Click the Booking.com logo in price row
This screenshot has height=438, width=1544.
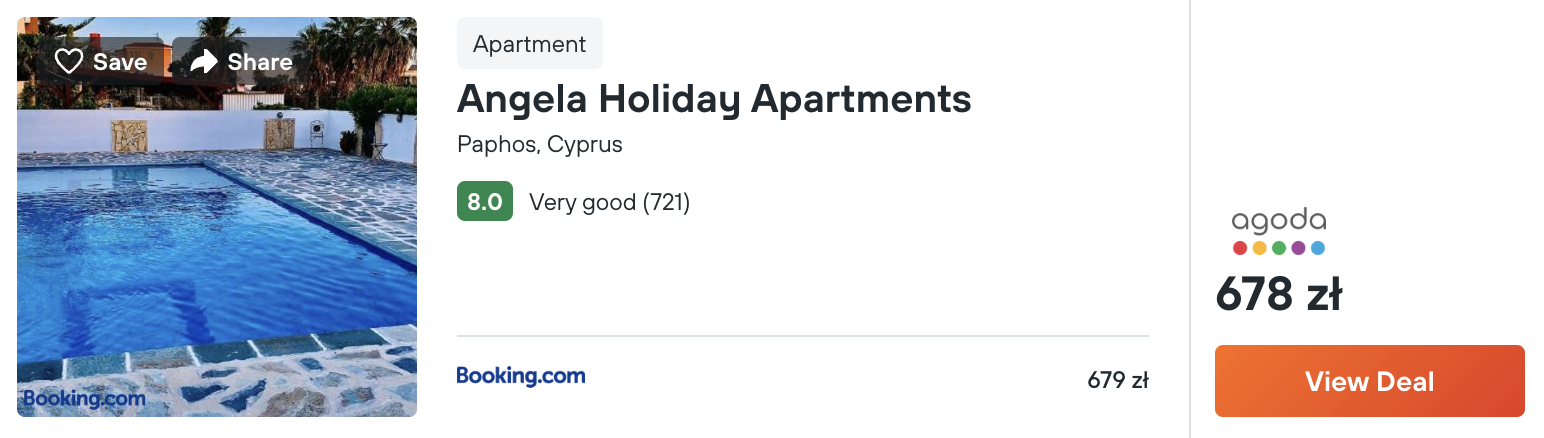pos(521,376)
